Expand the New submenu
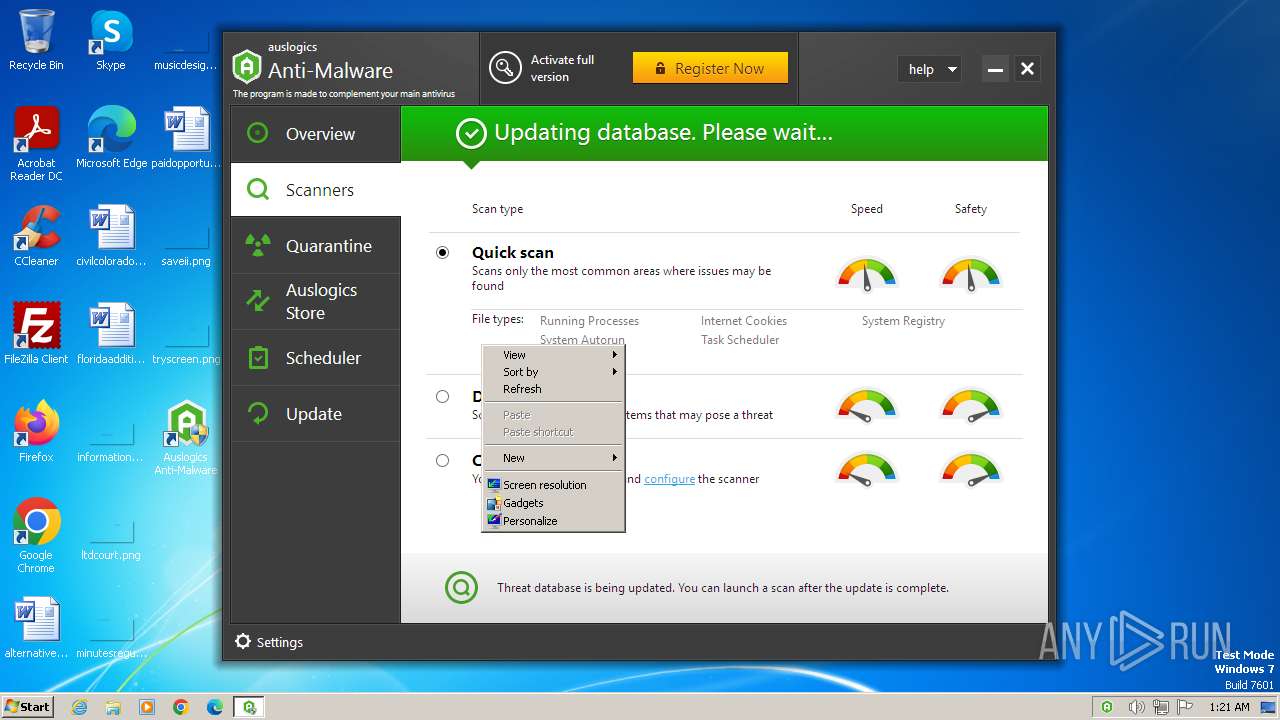The image size is (1280, 720). click(553, 457)
